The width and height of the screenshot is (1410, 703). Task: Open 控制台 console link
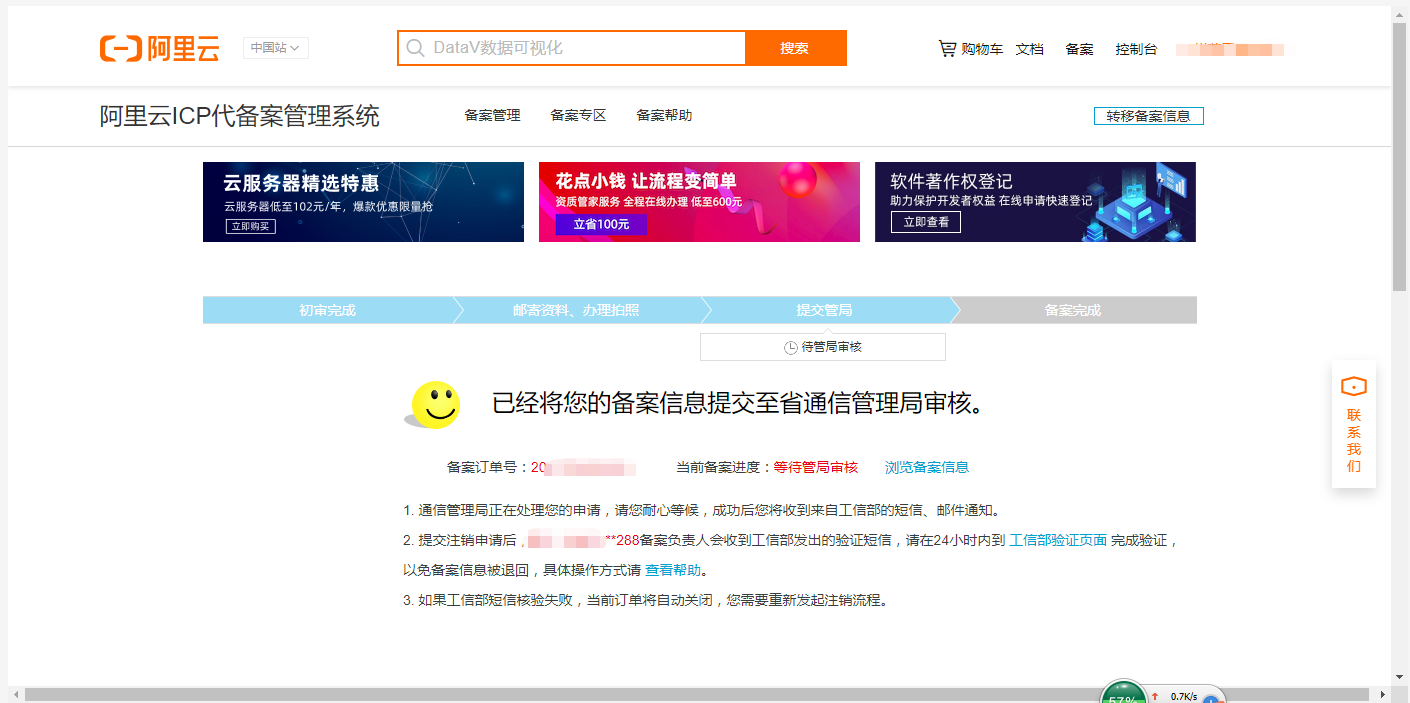click(x=1137, y=49)
